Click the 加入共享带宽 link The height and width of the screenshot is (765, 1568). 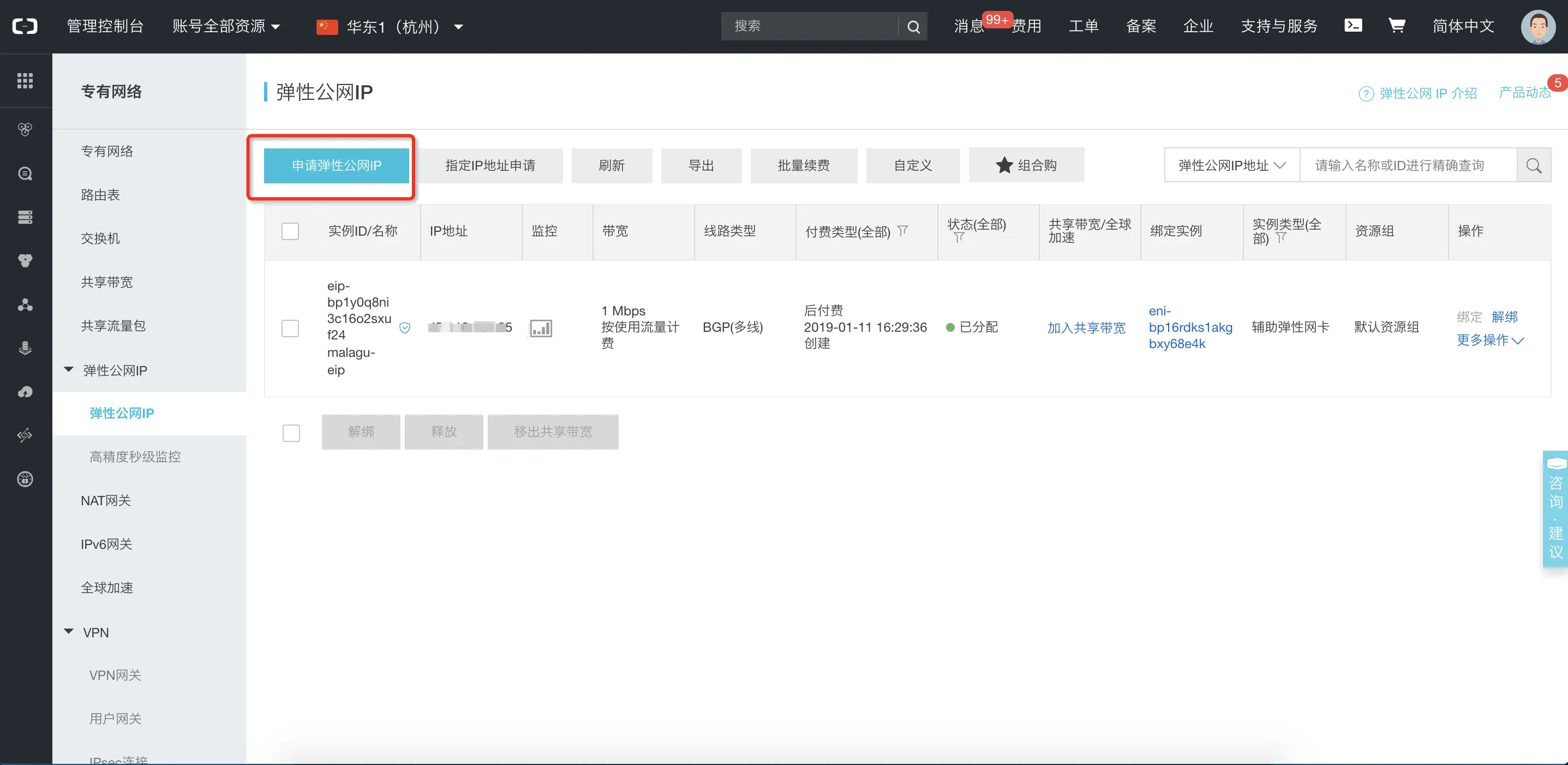1086,328
